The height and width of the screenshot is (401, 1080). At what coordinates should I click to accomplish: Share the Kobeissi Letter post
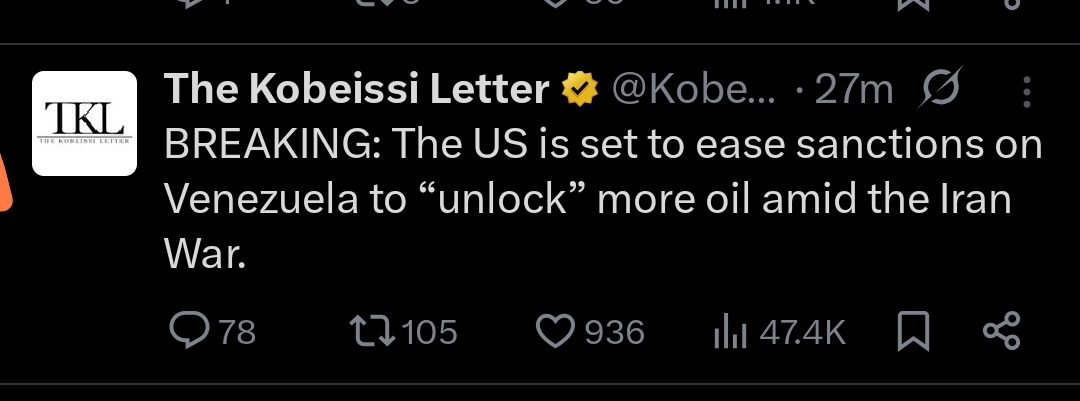(x=1001, y=331)
